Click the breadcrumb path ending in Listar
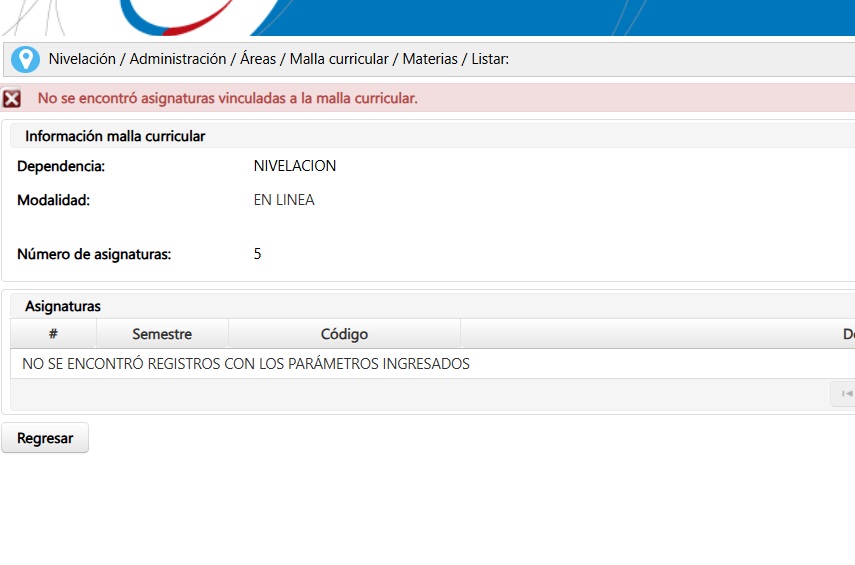855x565 pixels. tap(279, 59)
